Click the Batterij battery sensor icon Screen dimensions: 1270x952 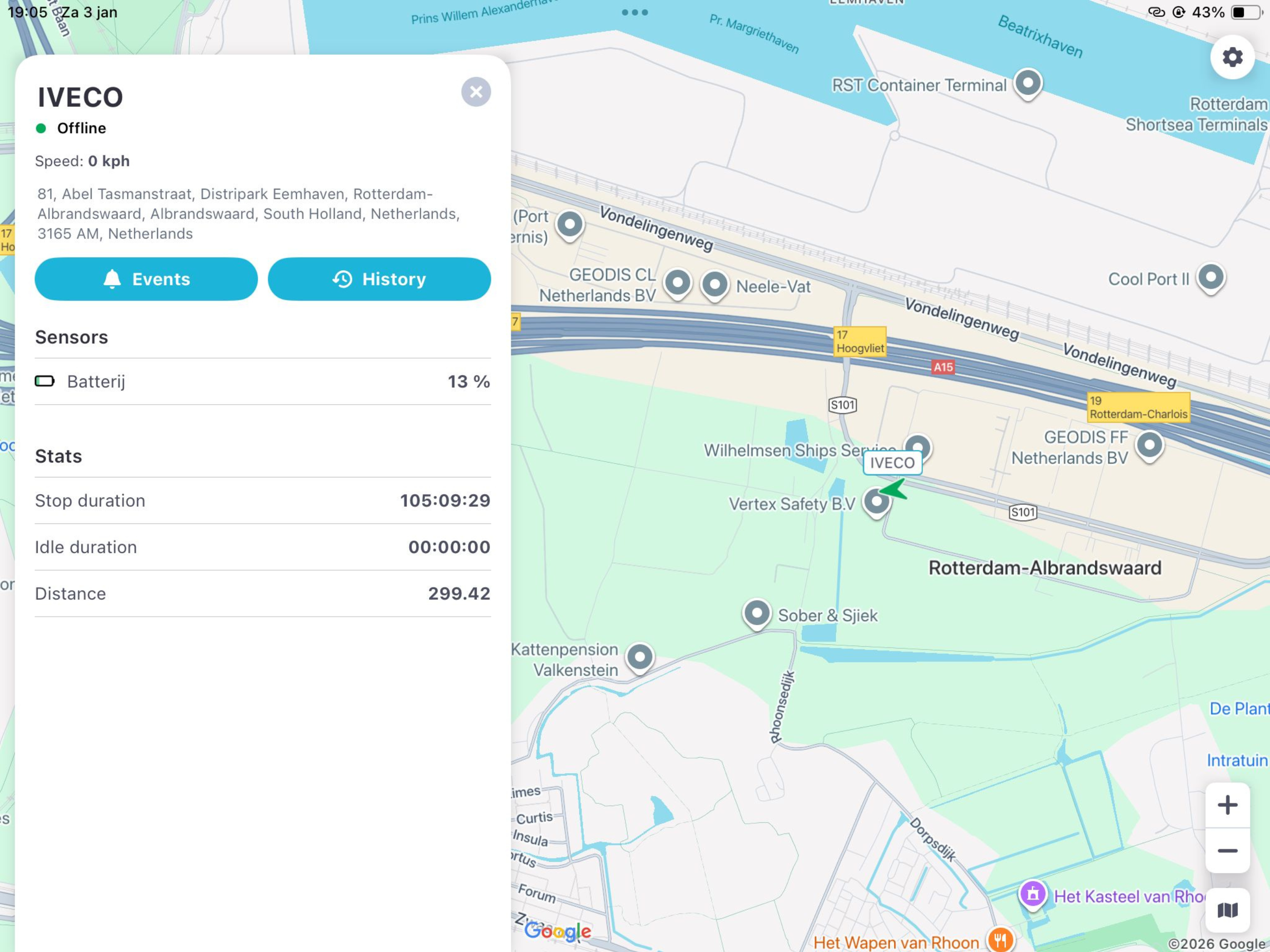click(45, 381)
